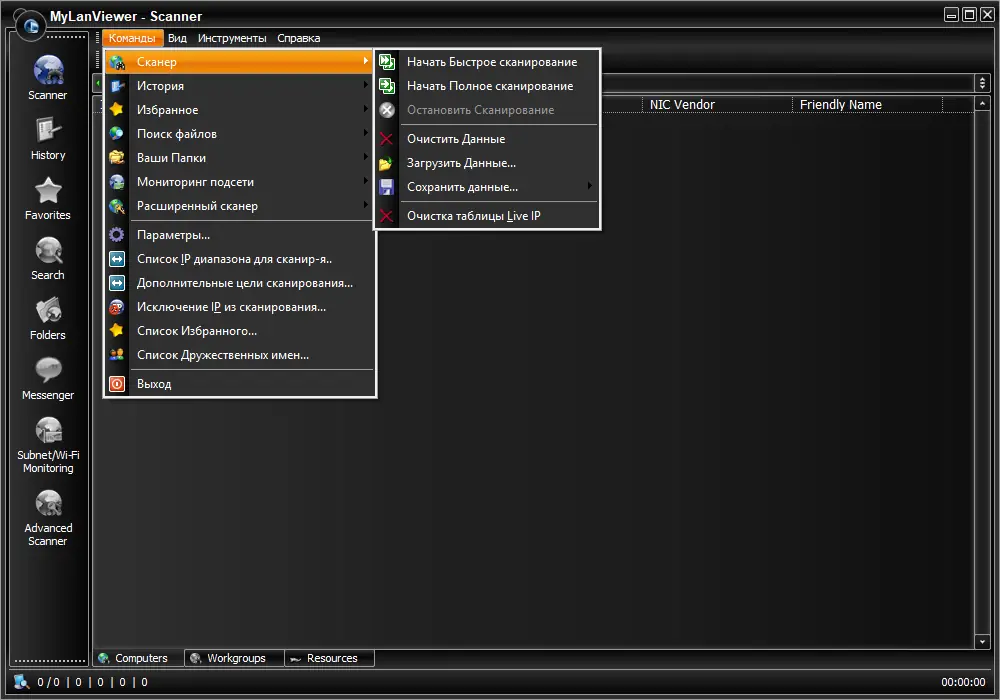Image resolution: width=1000 pixels, height=700 pixels.
Task: Click the full scan icon in submenu
Action: coord(387,86)
